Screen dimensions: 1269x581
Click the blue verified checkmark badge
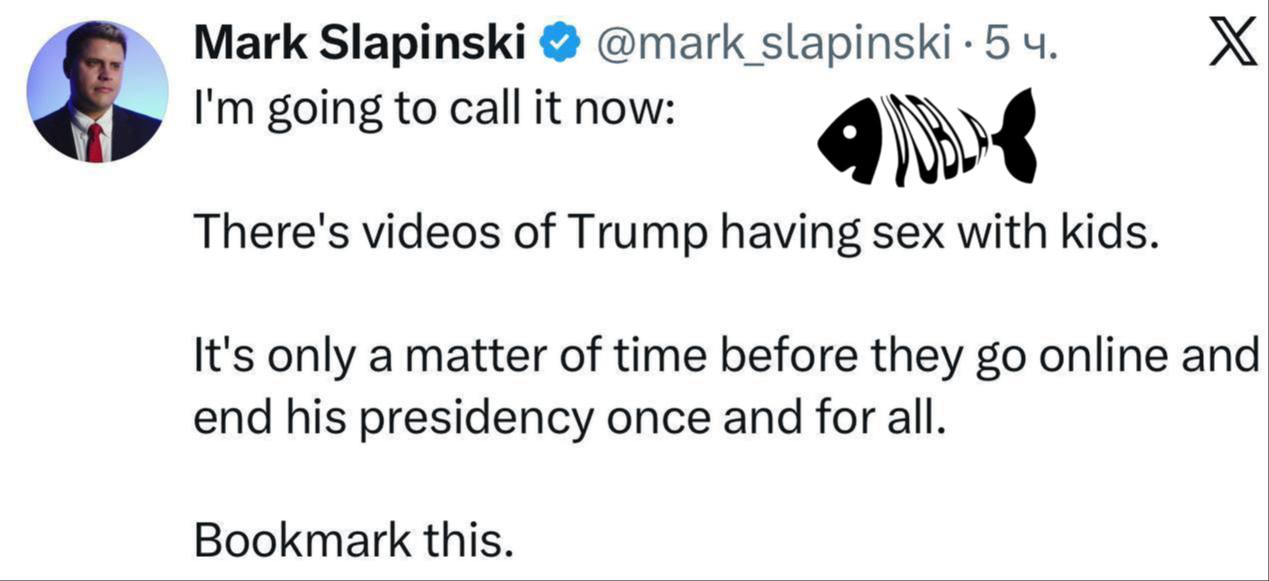click(558, 42)
